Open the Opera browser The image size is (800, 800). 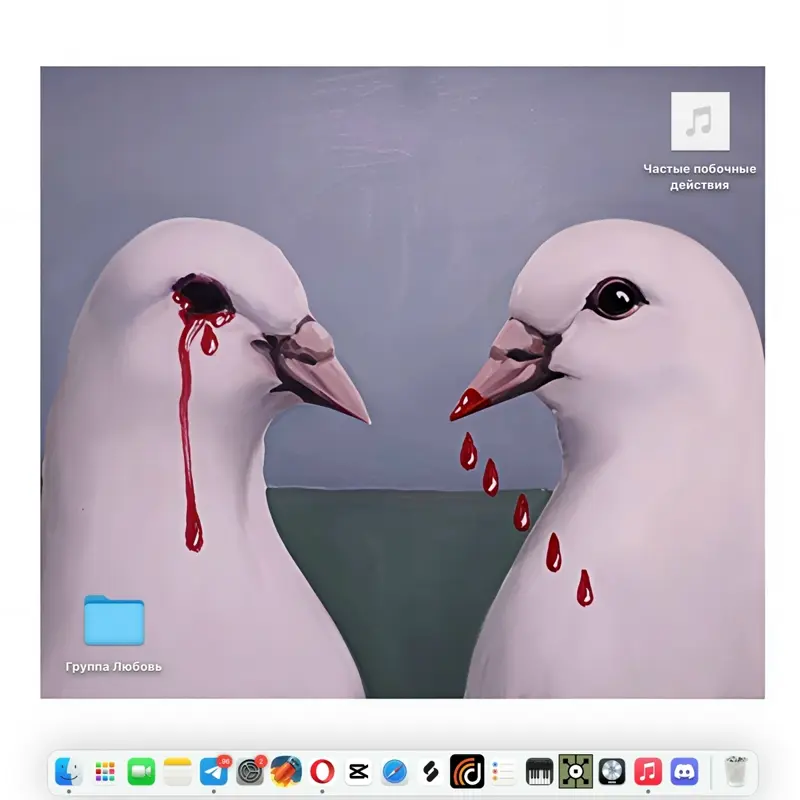[x=322, y=771]
